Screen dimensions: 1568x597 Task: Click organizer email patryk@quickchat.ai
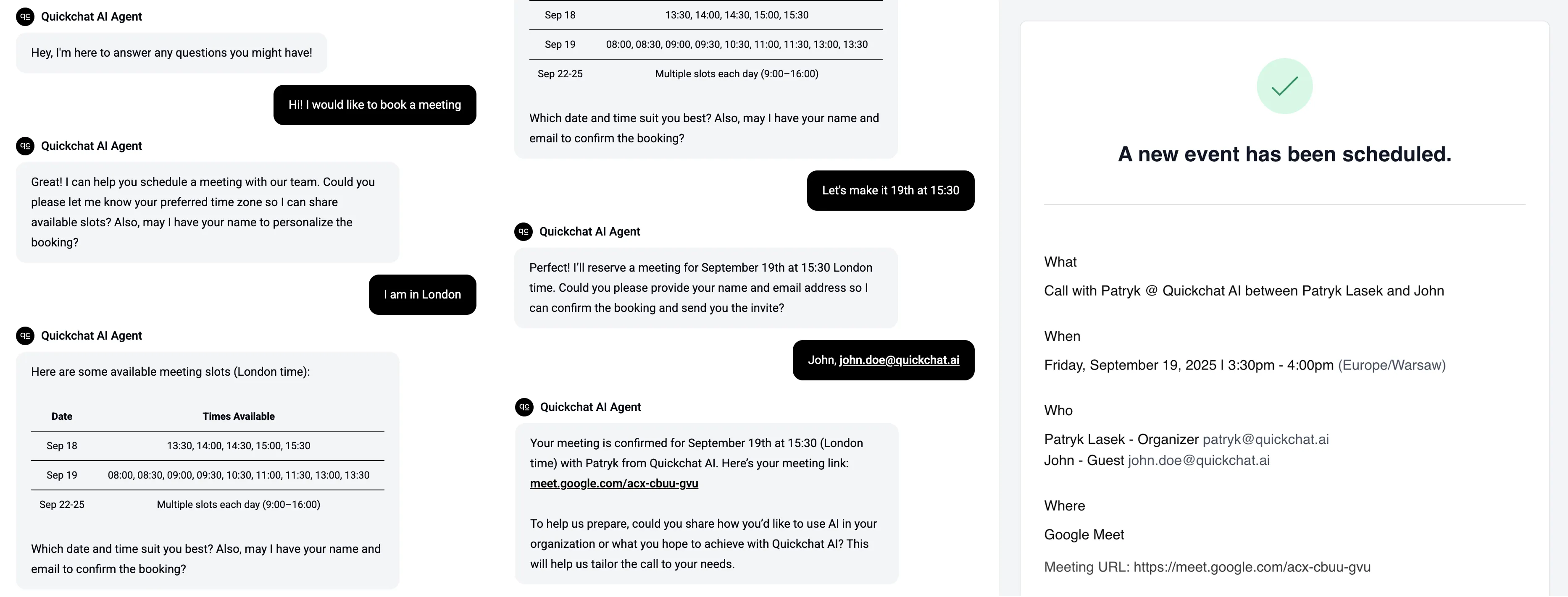1265,440
